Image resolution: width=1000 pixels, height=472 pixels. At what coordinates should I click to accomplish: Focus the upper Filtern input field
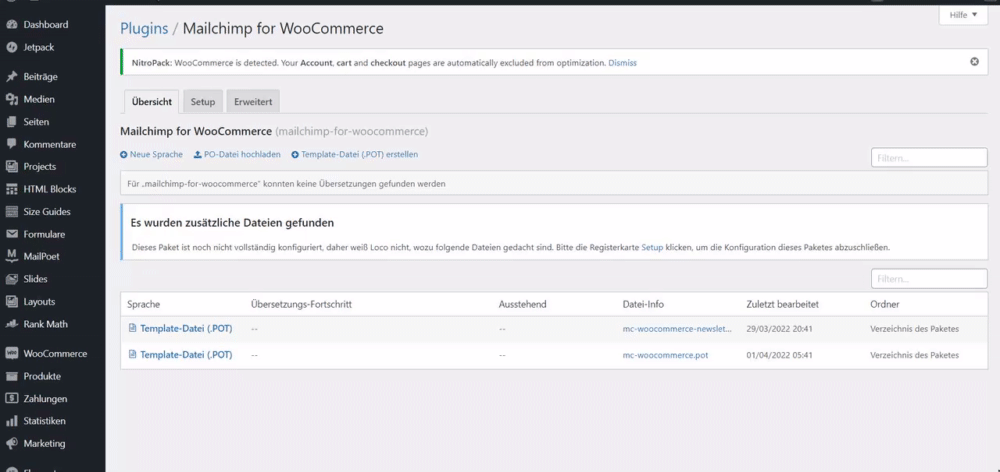click(929, 157)
